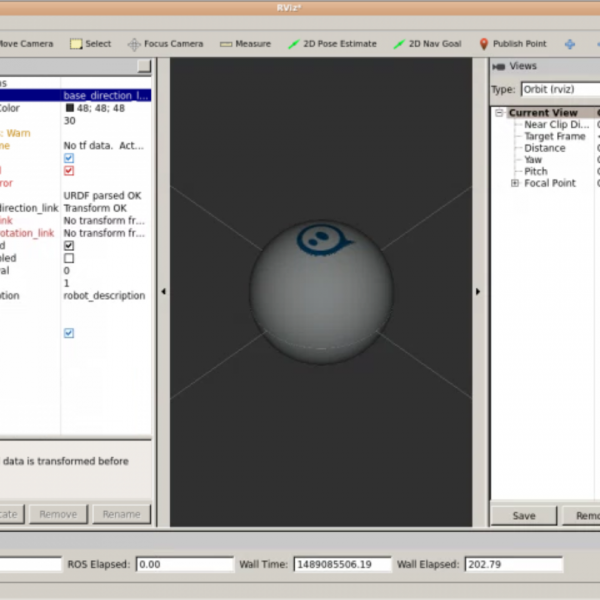Activate the Select tool
The height and width of the screenshot is (600, 600).
point(91,44)
